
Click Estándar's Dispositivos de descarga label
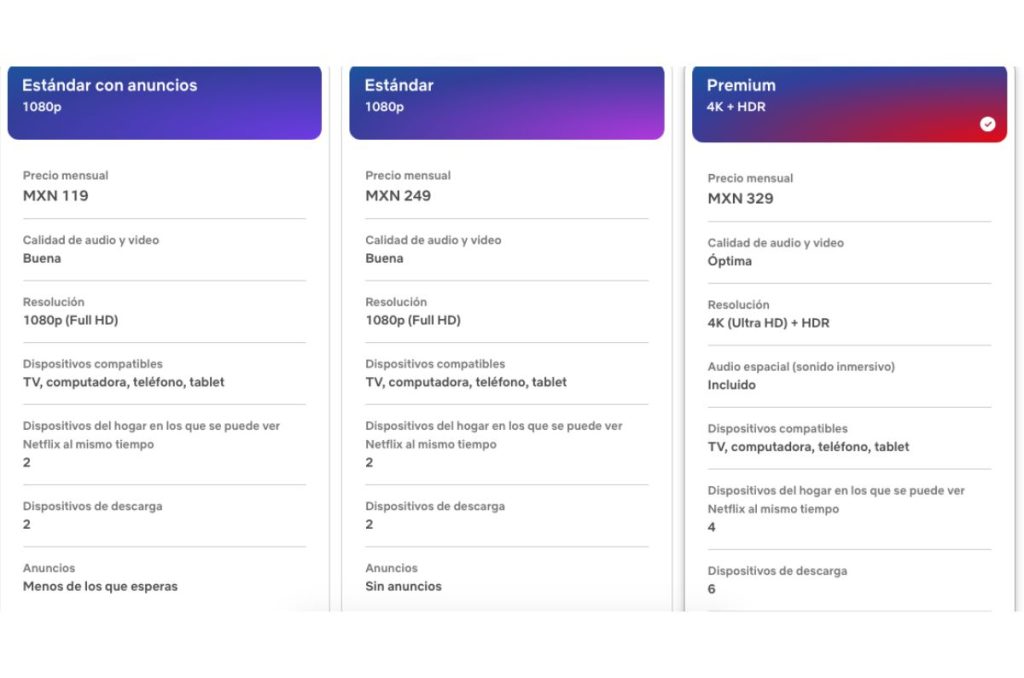click(x=435, y=506)
